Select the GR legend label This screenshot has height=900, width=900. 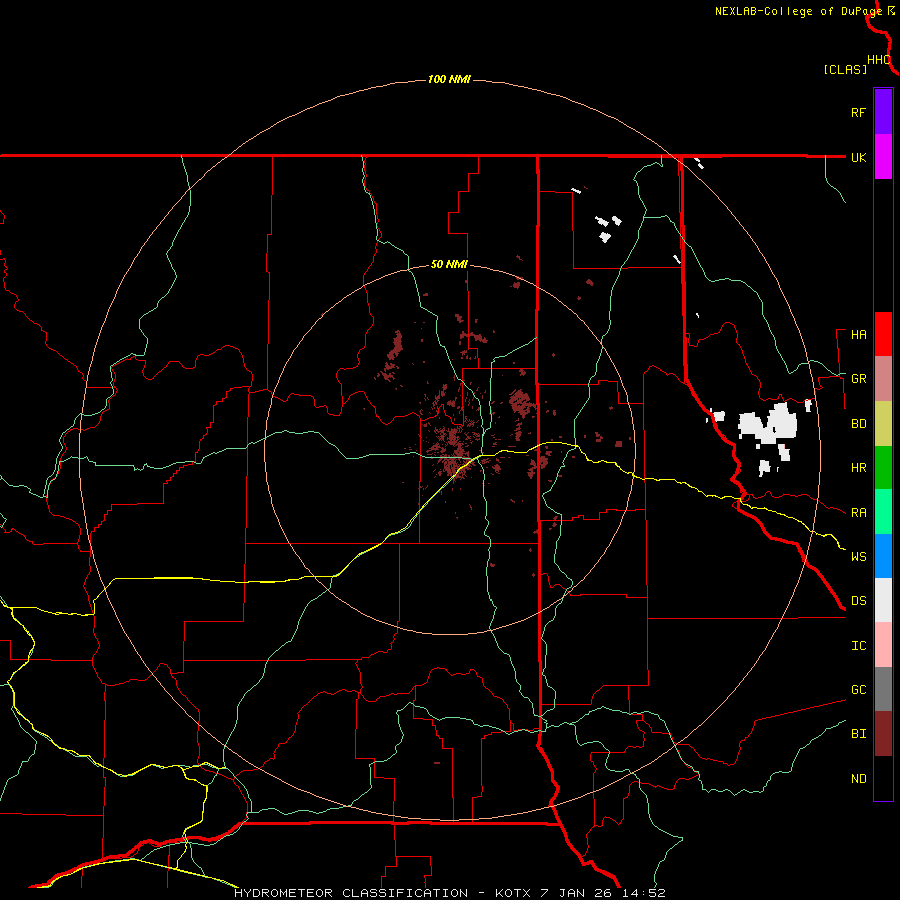point(858,379)
